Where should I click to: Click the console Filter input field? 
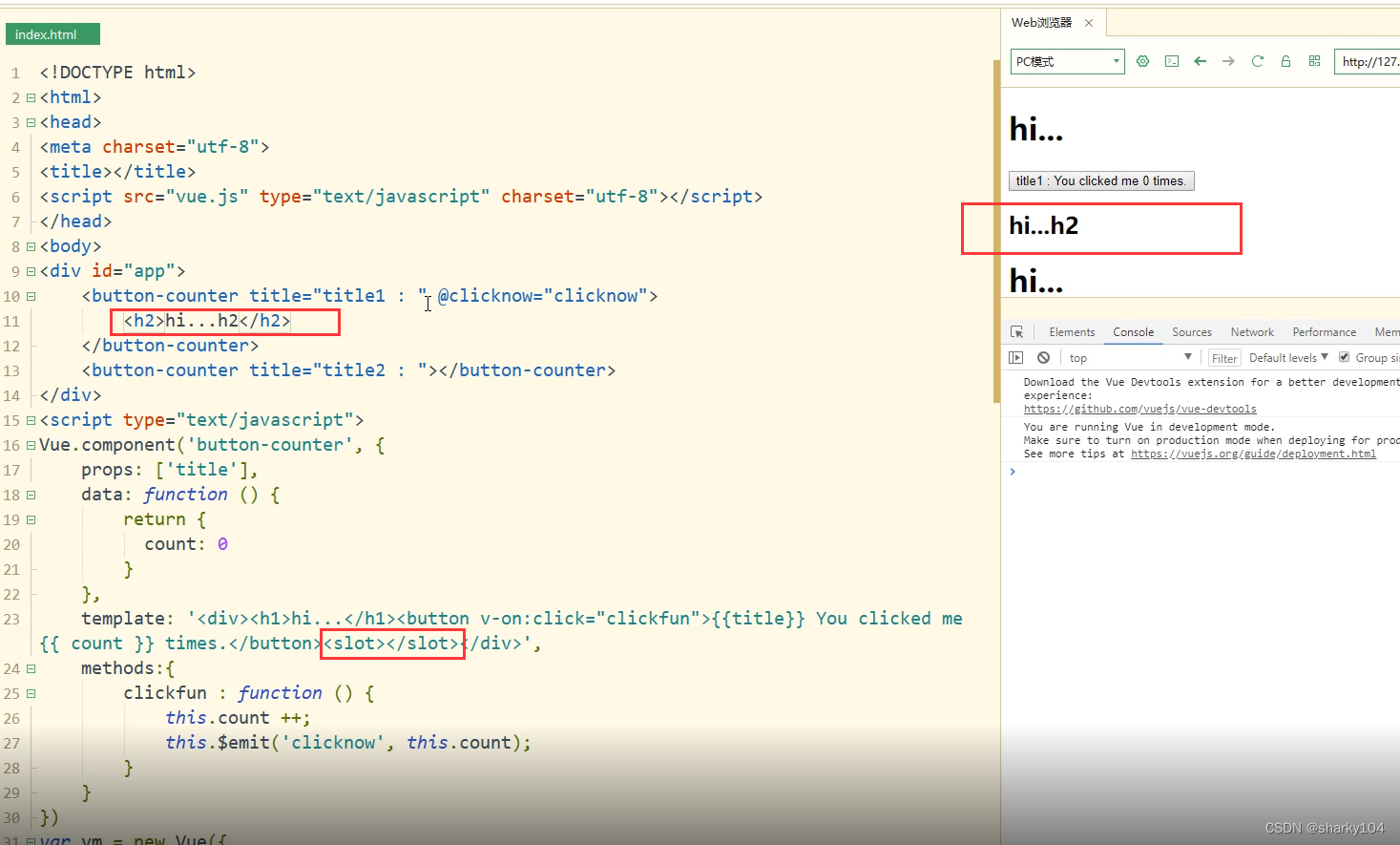pos(1224,358)
